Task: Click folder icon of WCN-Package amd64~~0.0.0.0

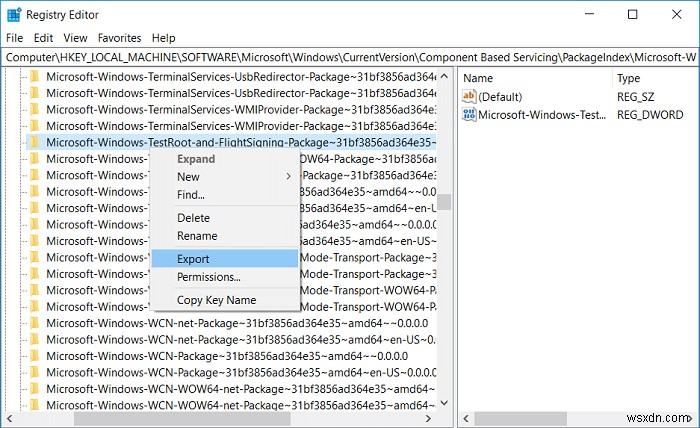Action: click(x=34, y=356)
